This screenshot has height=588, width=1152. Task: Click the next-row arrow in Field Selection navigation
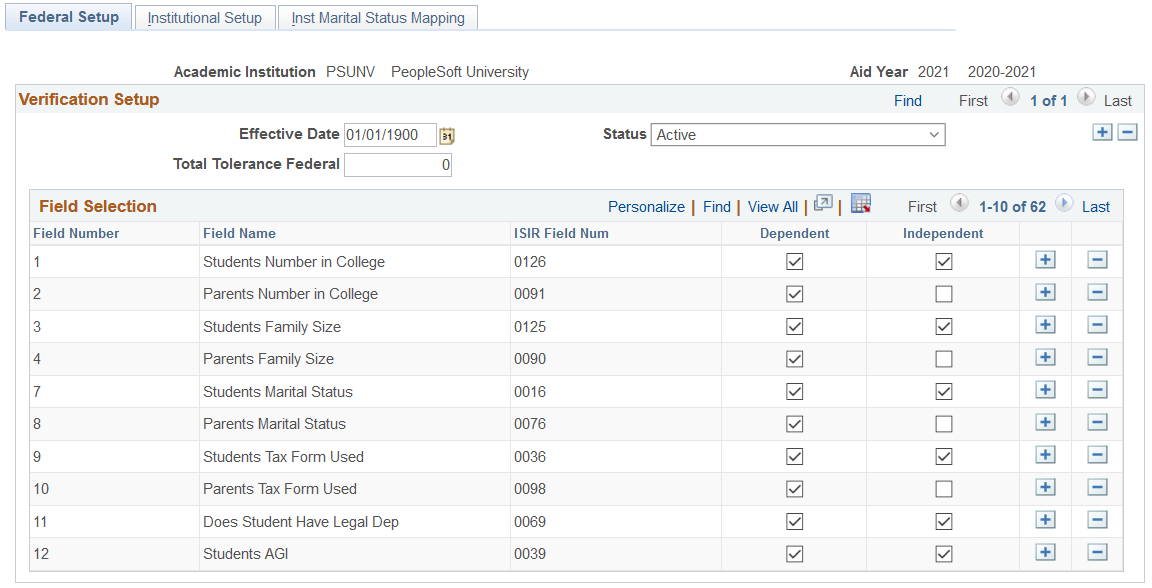(x=1064, y=206)
